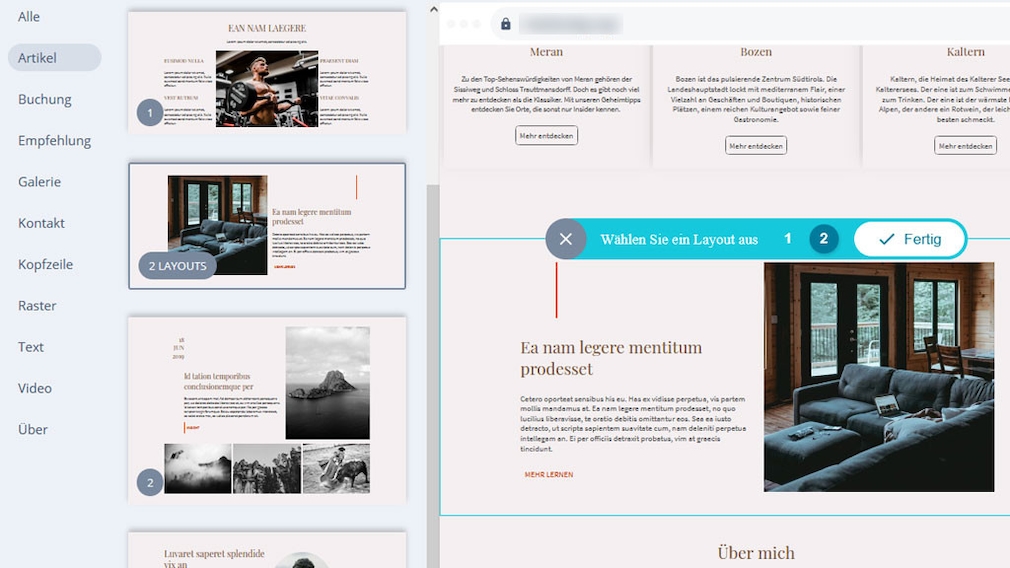1010x568 pixels.
Task: Choose layout option 1 in the teal bar
Action: (788, 239)
